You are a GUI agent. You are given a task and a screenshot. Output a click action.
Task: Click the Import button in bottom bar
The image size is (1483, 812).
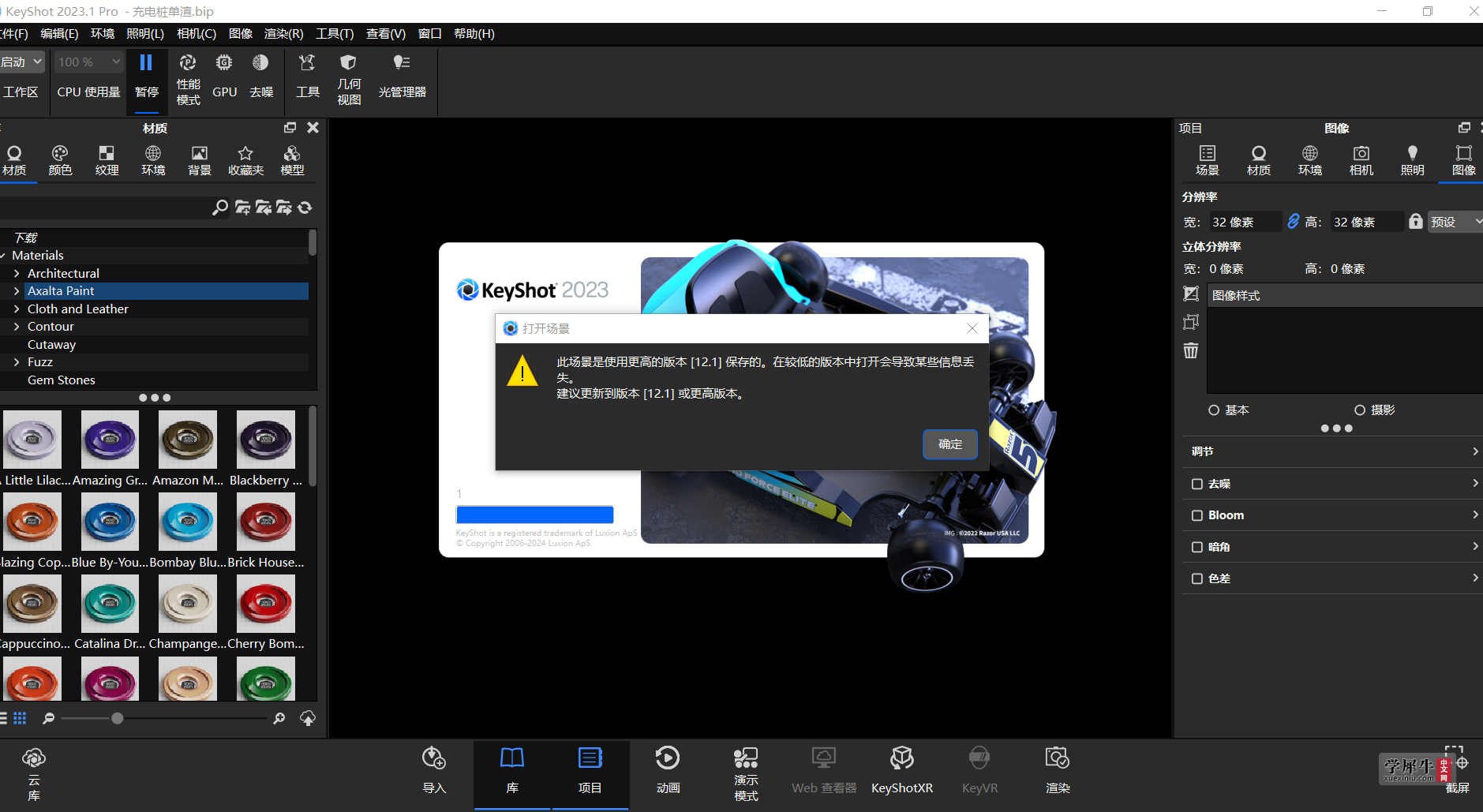[434, 770]
